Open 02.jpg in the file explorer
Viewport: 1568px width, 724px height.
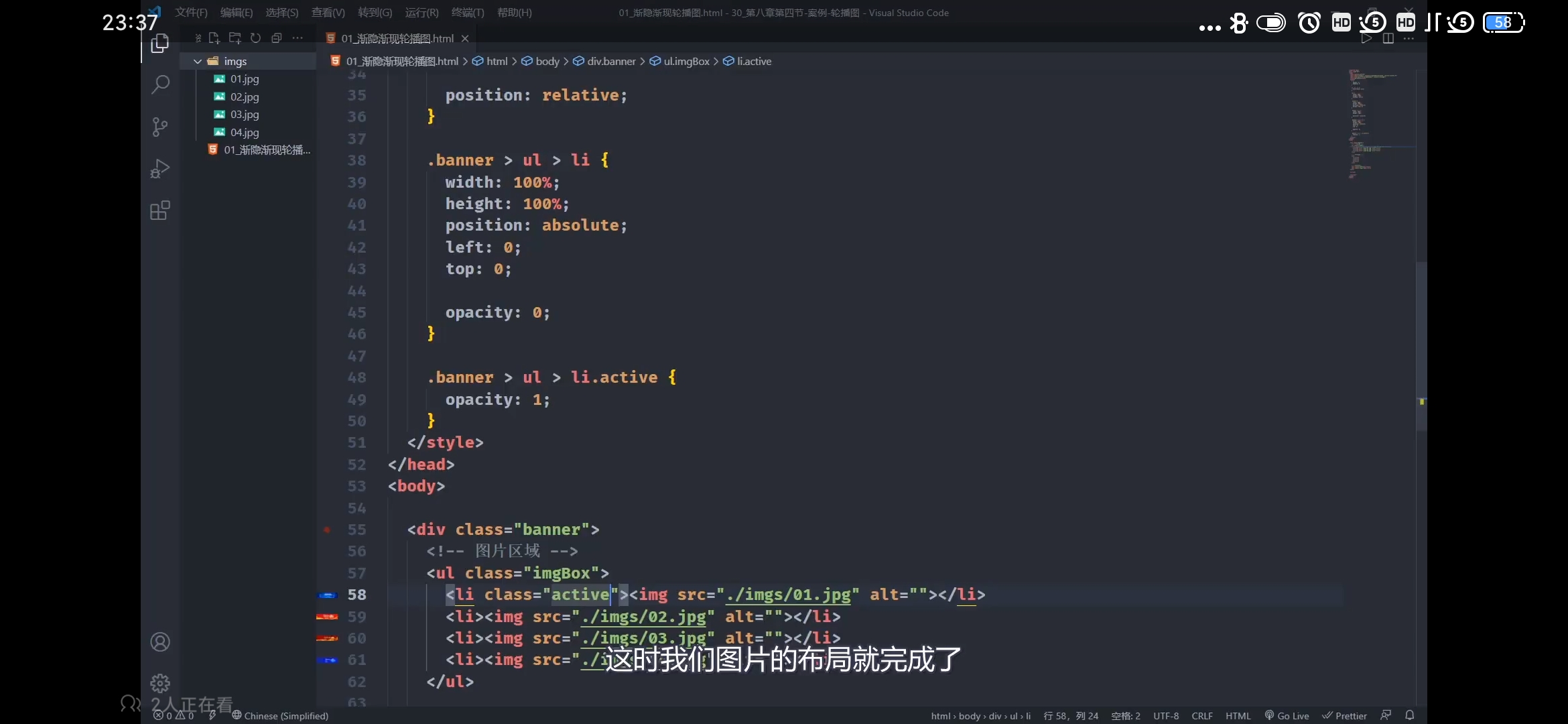tap(245, 97)
